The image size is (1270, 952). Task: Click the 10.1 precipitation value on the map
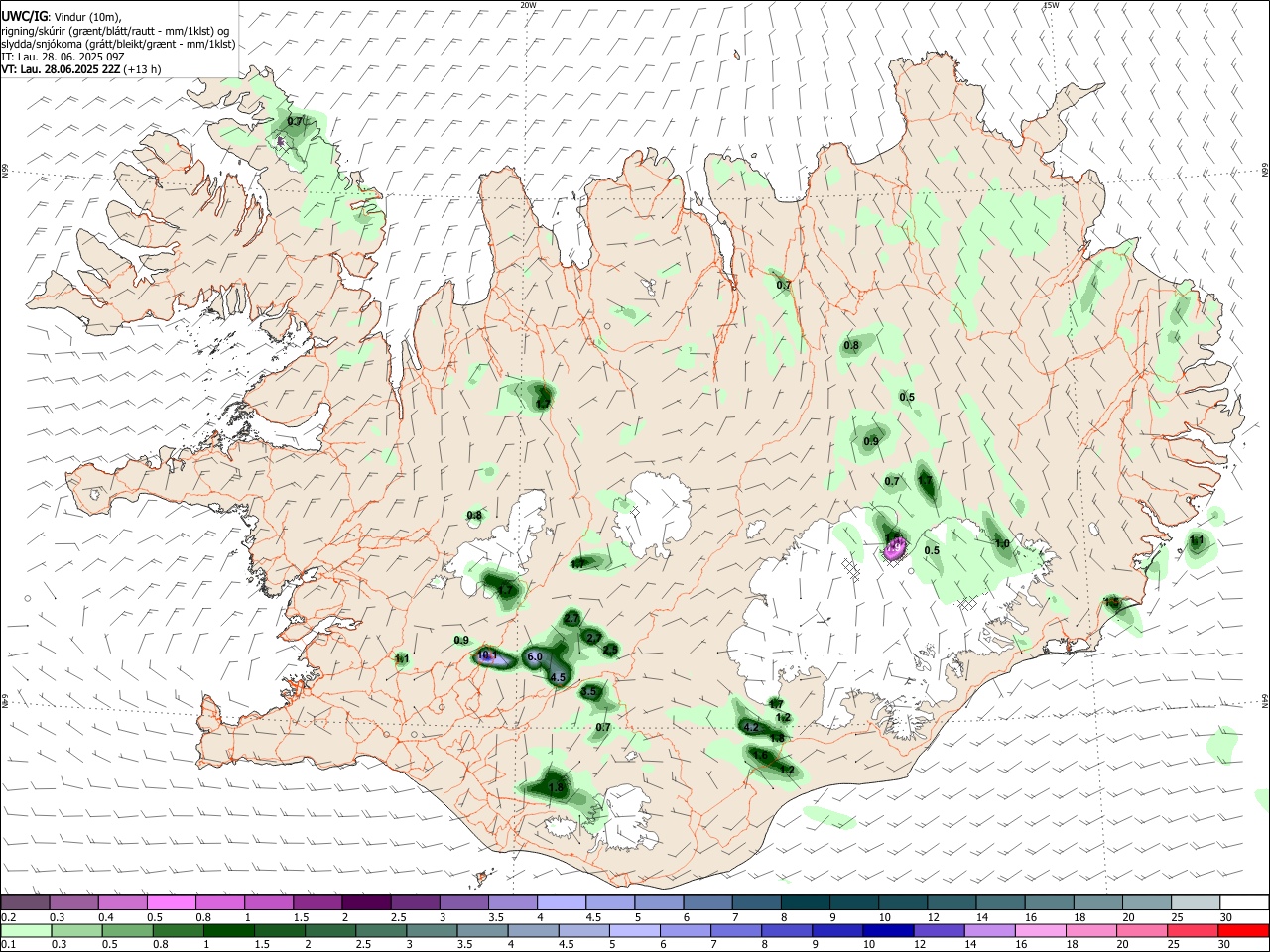[x=487, y=655]
